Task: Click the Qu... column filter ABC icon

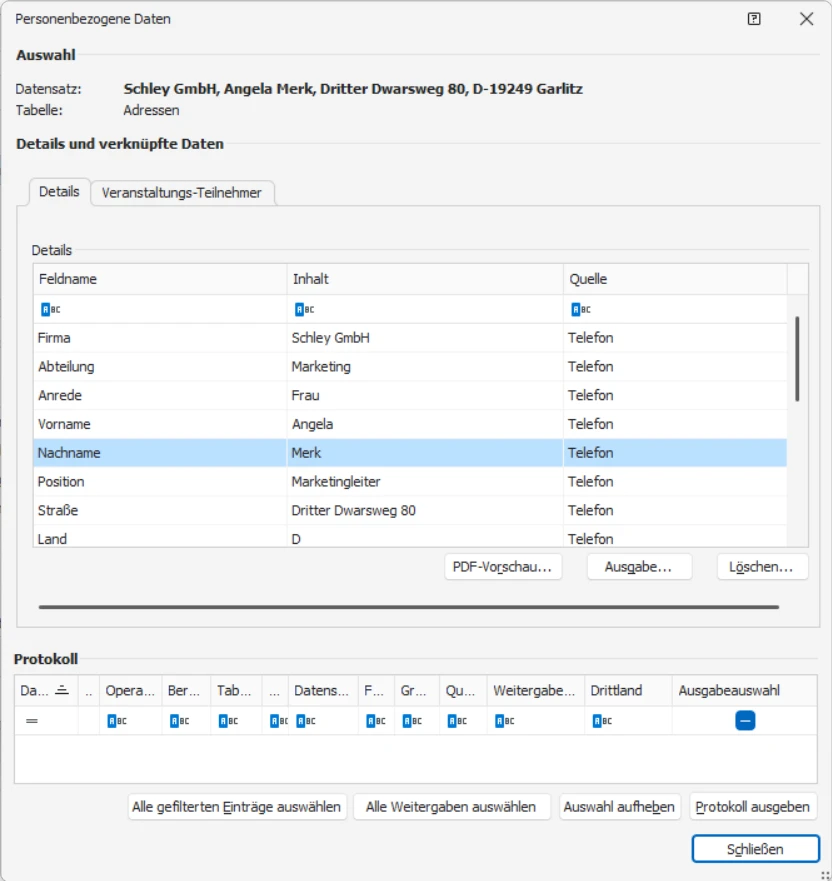Action: point(457,721)
